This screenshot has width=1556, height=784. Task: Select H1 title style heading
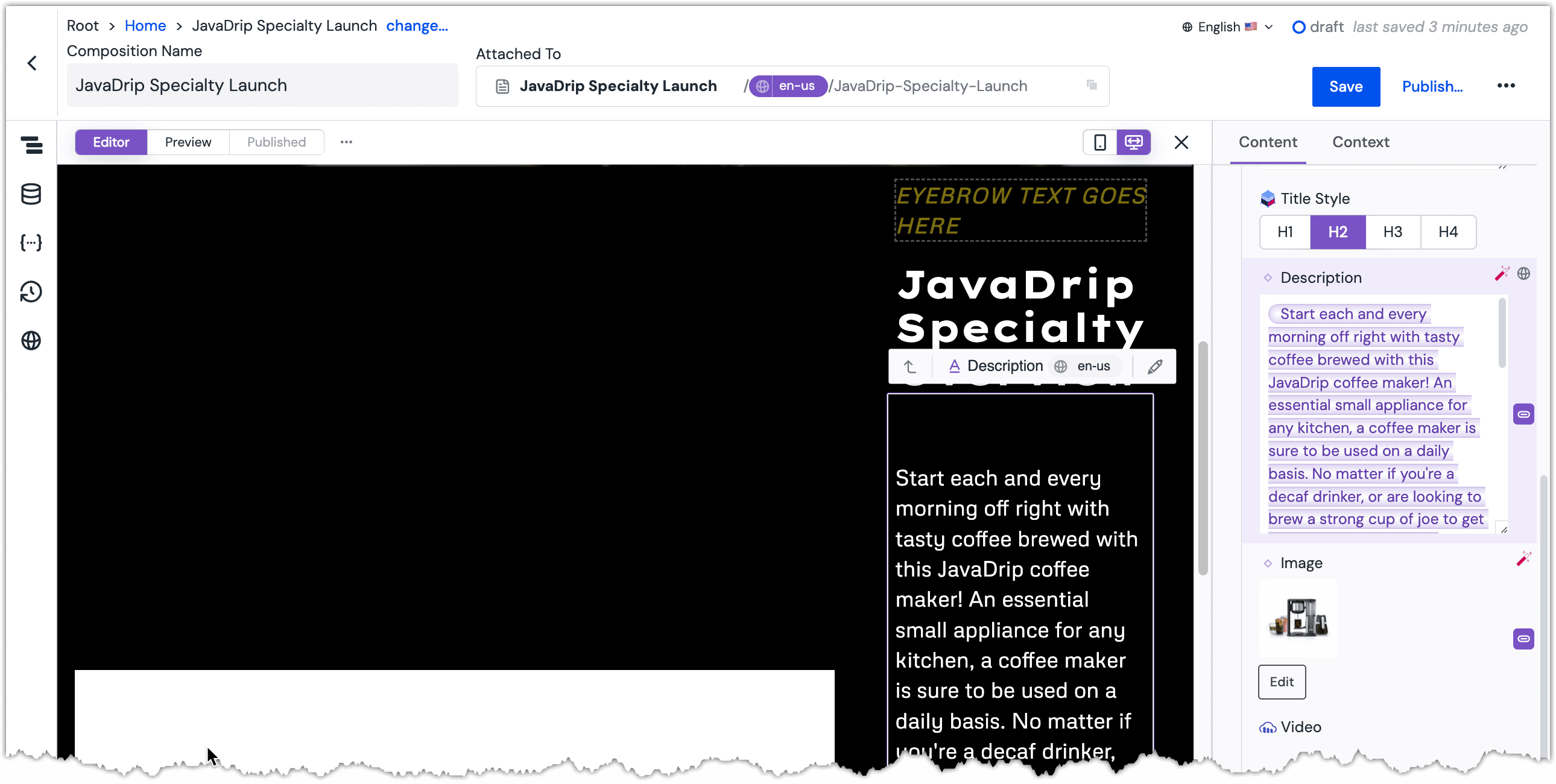[x=1285, y=231]
